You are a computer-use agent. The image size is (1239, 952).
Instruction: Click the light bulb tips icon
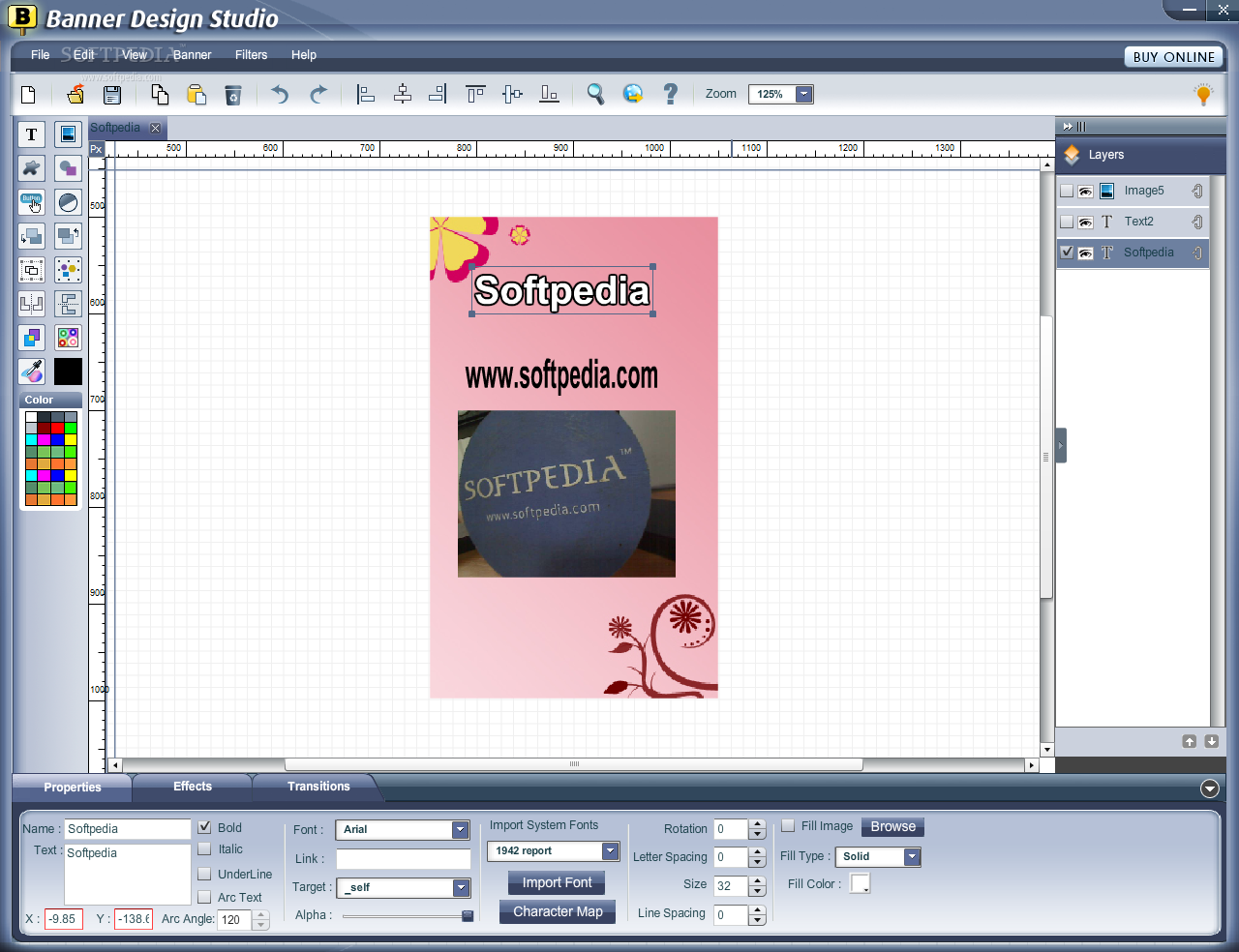coord(1203,94)
